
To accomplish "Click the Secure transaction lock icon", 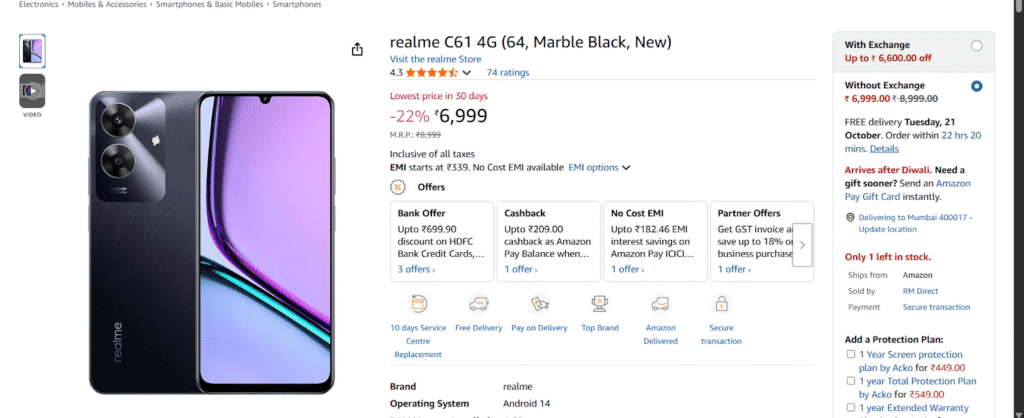I will click(721, 304).
